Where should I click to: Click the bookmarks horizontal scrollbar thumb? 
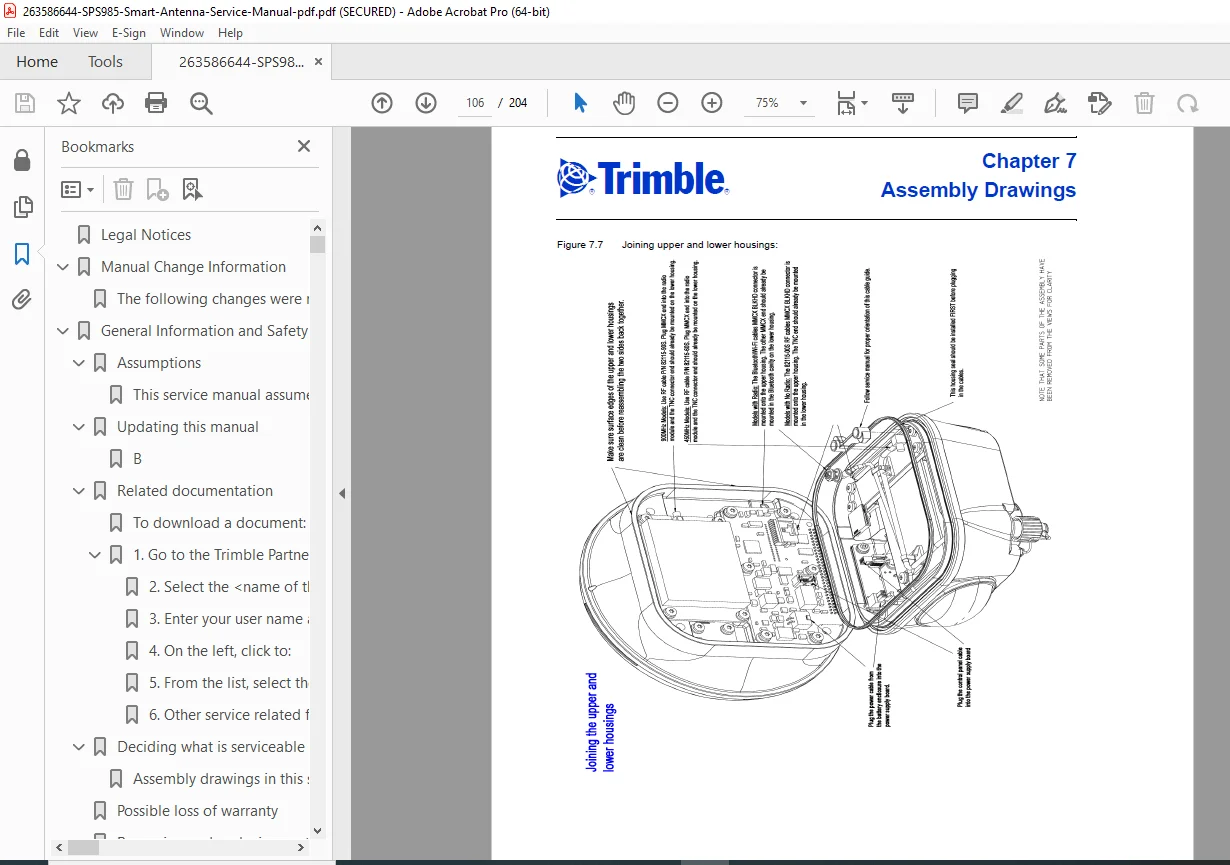coord(84,848)
